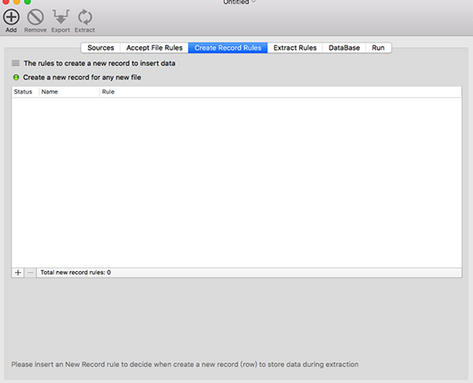Switch to the Run tab

378,48
